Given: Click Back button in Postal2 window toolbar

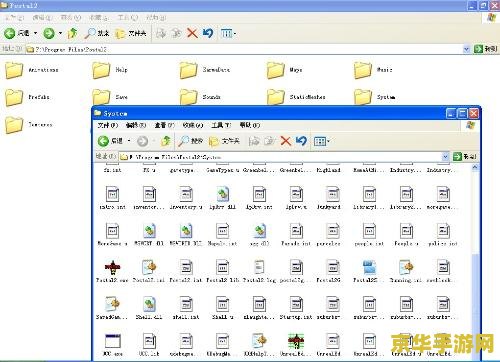Looking at the screenshot, I should coord(16,33).
